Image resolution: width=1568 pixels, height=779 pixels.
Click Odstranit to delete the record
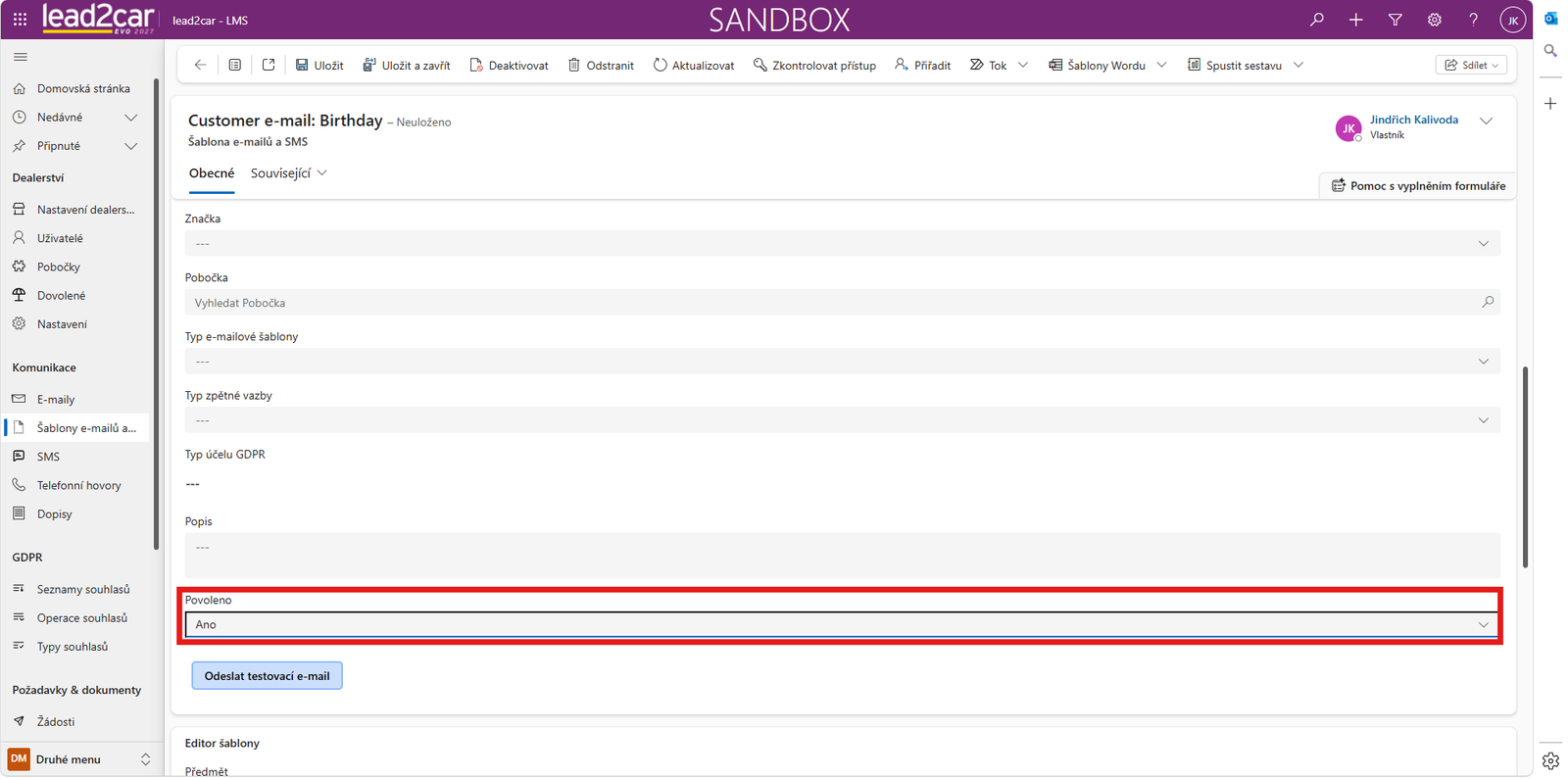(601, 66)
